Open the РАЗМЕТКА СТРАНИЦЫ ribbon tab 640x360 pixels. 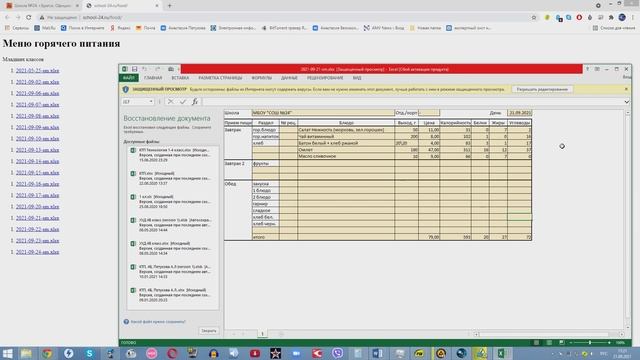click(x=220, y=78)
